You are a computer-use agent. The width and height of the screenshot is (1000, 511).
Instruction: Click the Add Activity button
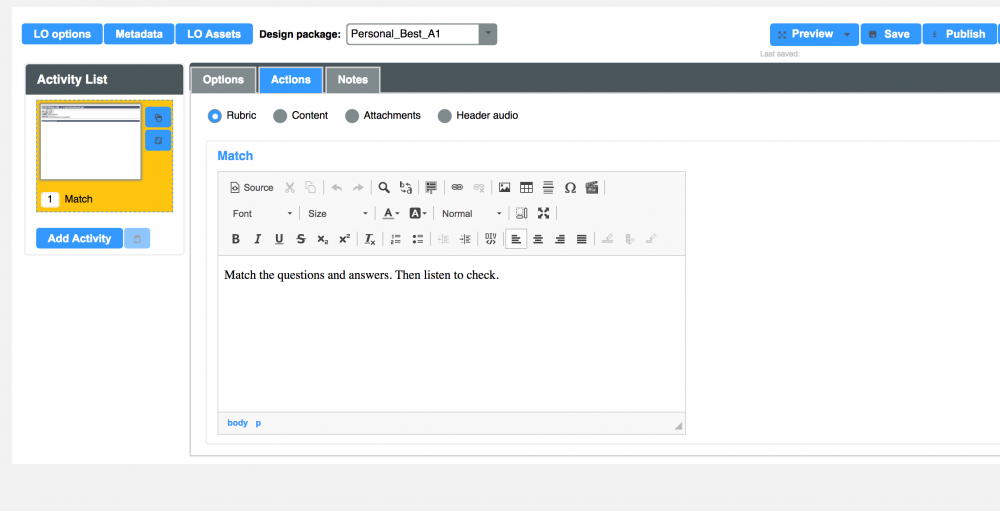click(x=79, y=239)
